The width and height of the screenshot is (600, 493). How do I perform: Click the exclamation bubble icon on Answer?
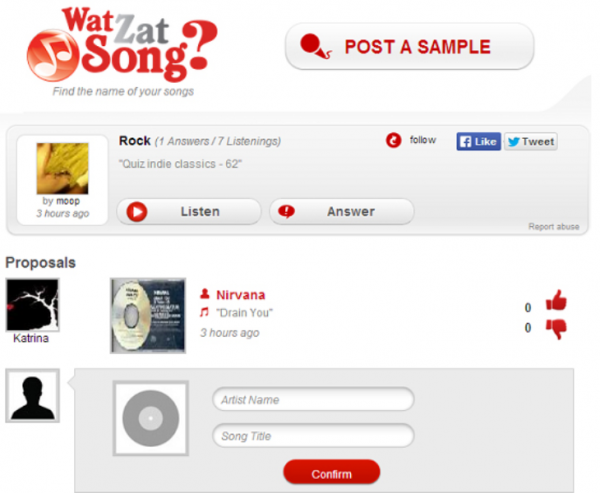pos(286,211)
